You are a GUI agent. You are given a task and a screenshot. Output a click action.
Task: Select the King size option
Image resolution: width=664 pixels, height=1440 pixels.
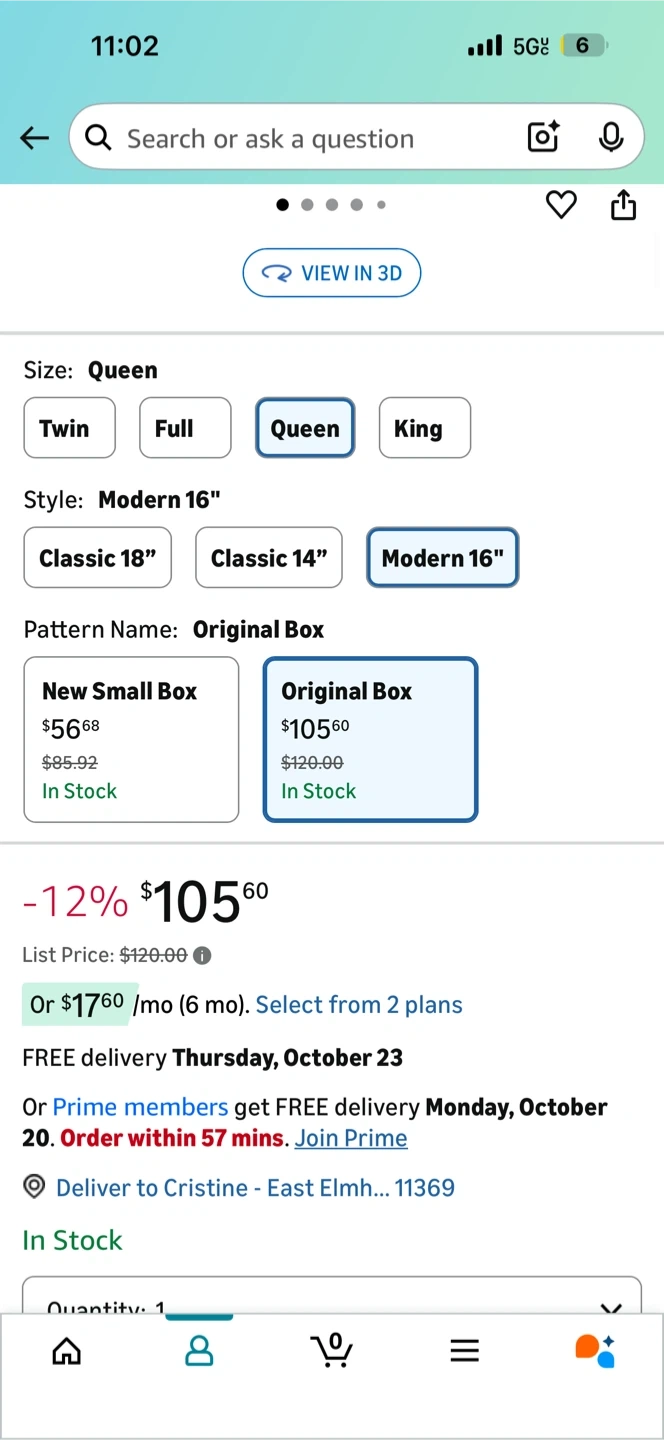click(x=424, y=428)
